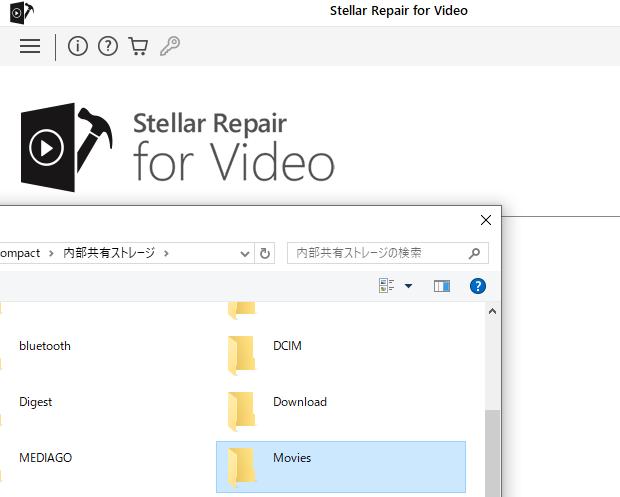Click the key activation icon

(x=170, y=46)
